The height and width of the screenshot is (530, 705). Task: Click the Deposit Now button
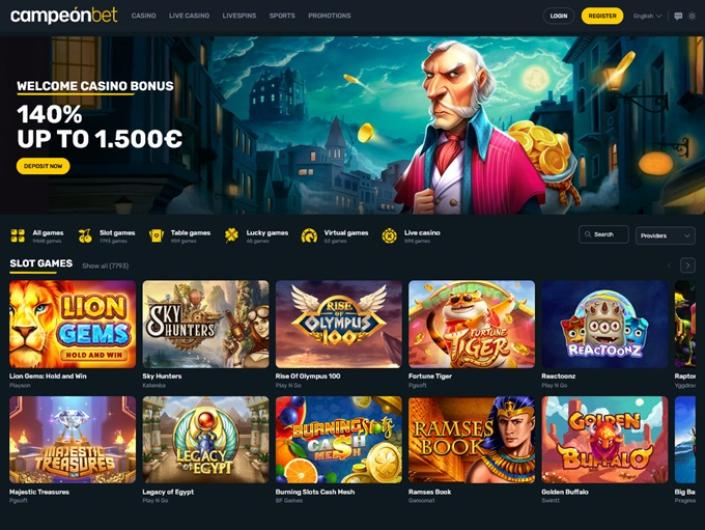43,166
